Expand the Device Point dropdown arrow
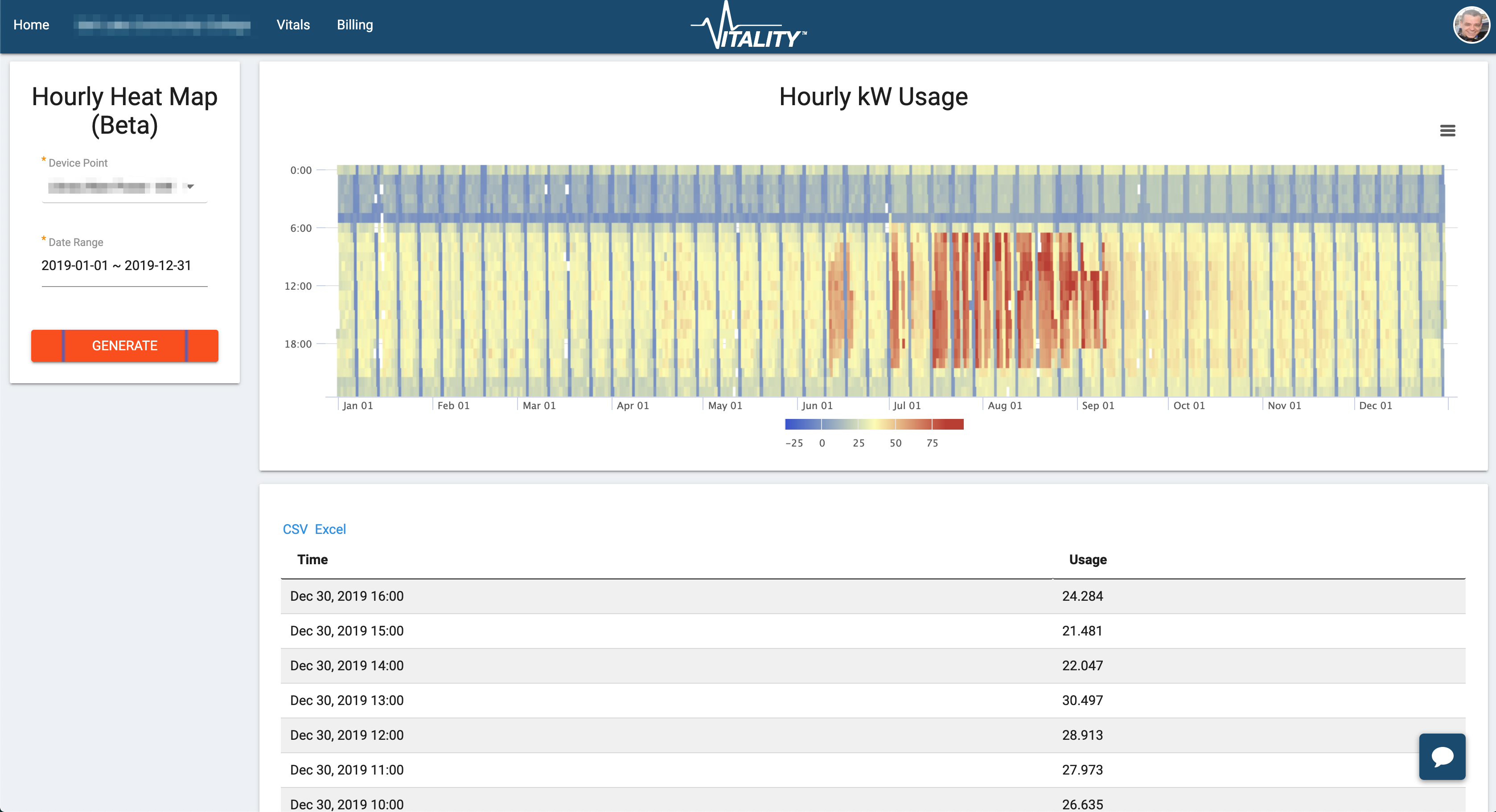Viewport: 1496px width, 812px height. point(190,186)
